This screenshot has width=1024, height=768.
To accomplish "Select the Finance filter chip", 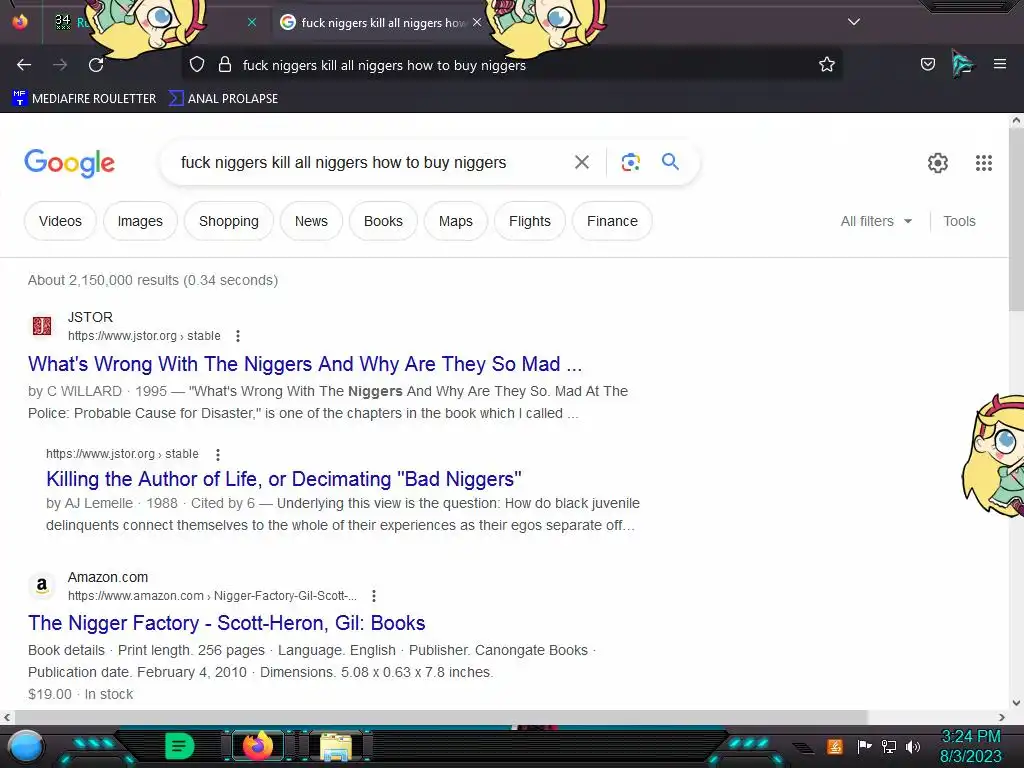I will point(612,221).
